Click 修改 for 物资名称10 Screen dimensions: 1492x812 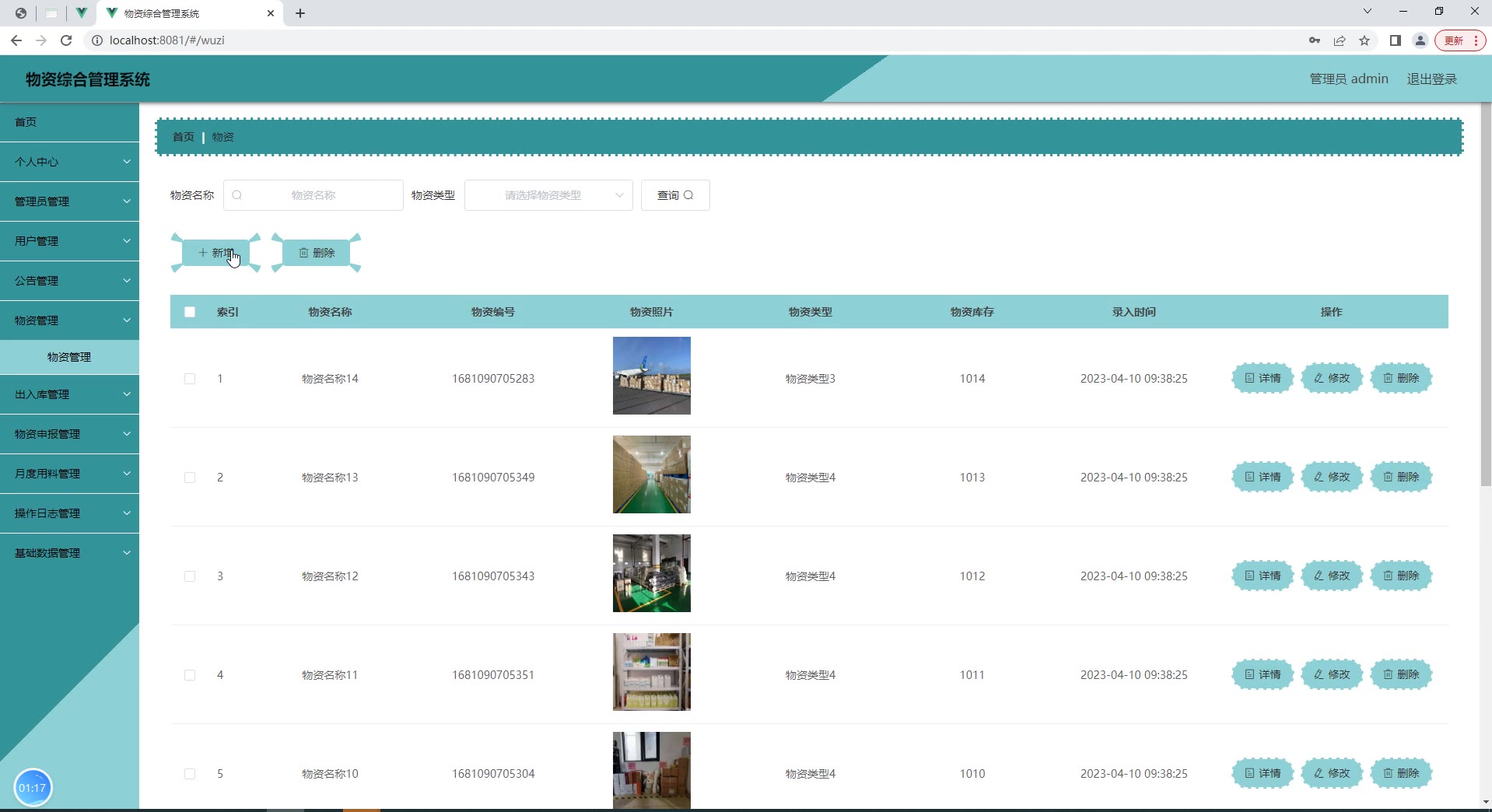pos(1332,773)
